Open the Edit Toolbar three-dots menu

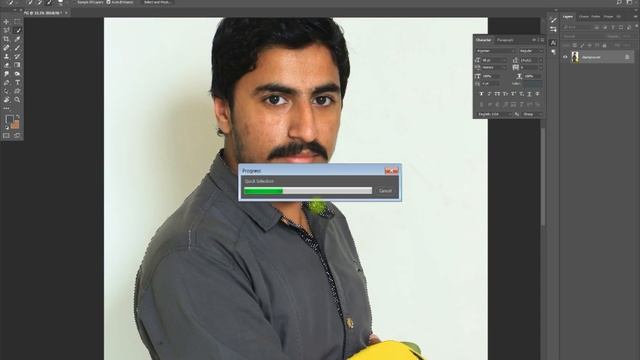pos(6,109)
